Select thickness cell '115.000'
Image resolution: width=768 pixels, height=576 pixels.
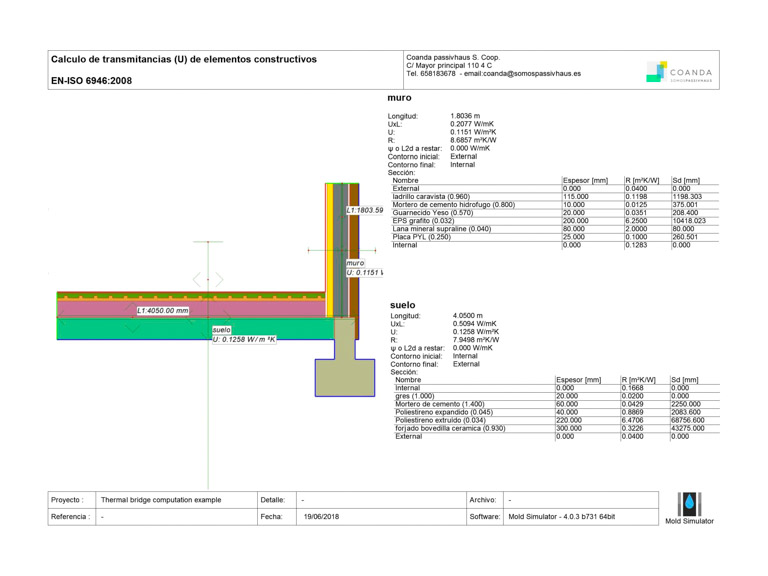pyautogui.click(x=576, y=196)
